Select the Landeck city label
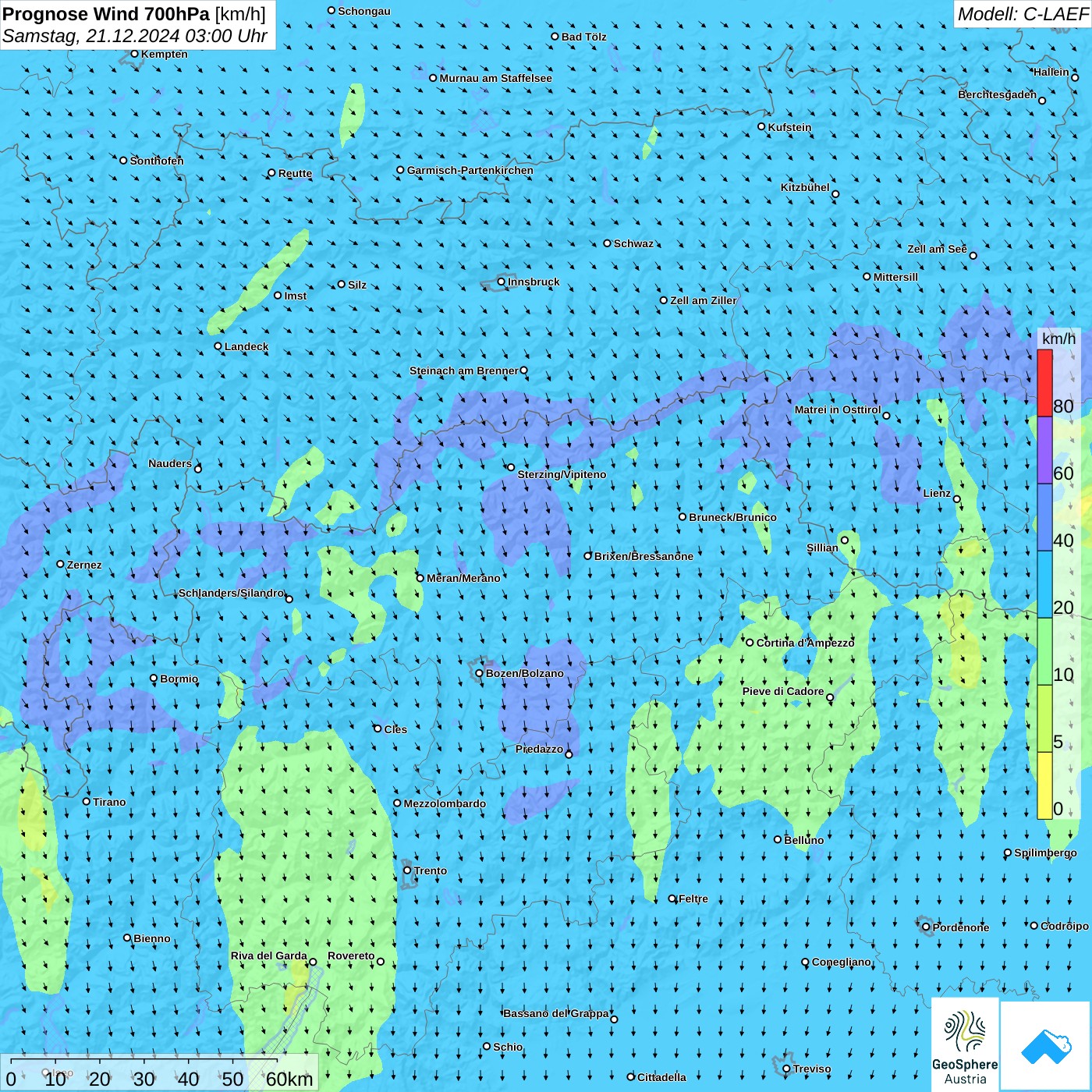Image resolution: width=1092 pixels, height=1092 pixels. (x=246, y=346)
